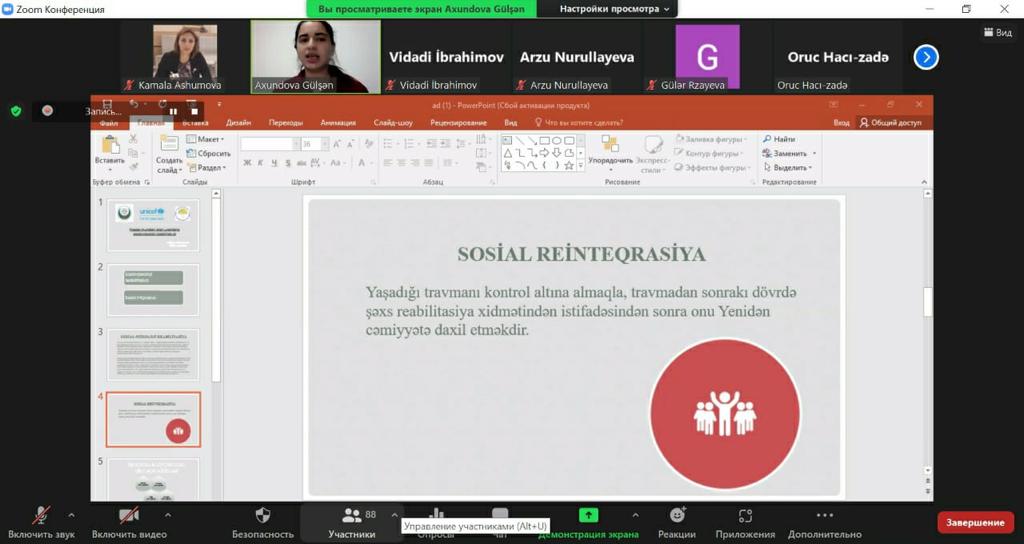The width and height of the screenshot is (1024, 544).
Task: Open the Упорядочить arrange menu
Action: tap(610, 152)
